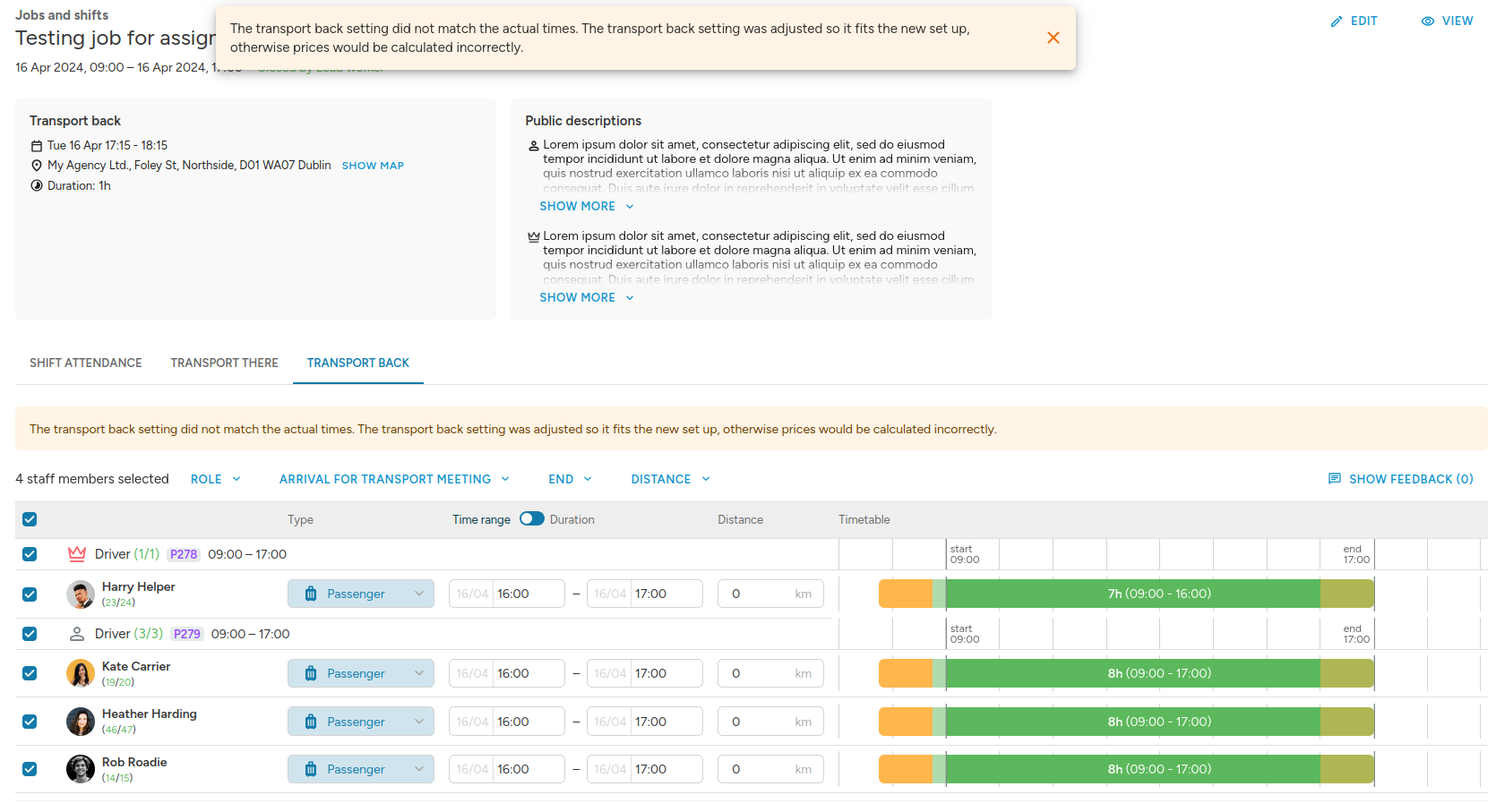This screenshot has height=812, width=1496.
Task: Click the duration clock icon
Action: (x=37, y=185)
